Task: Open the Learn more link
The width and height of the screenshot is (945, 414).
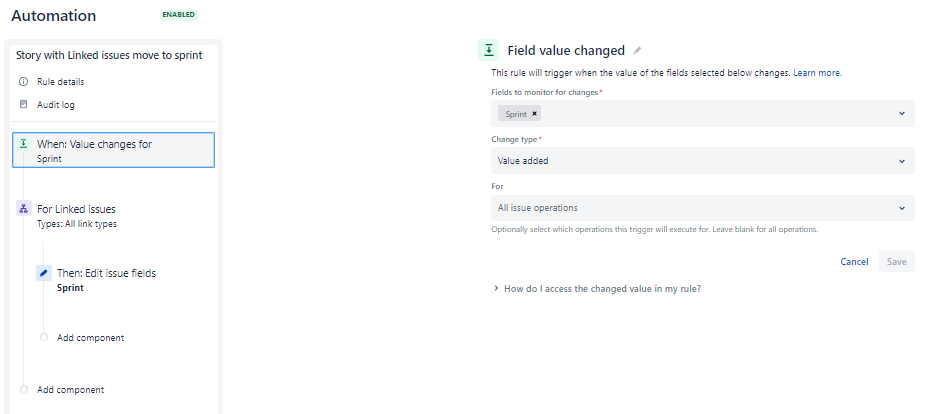Action: point(817,73)
